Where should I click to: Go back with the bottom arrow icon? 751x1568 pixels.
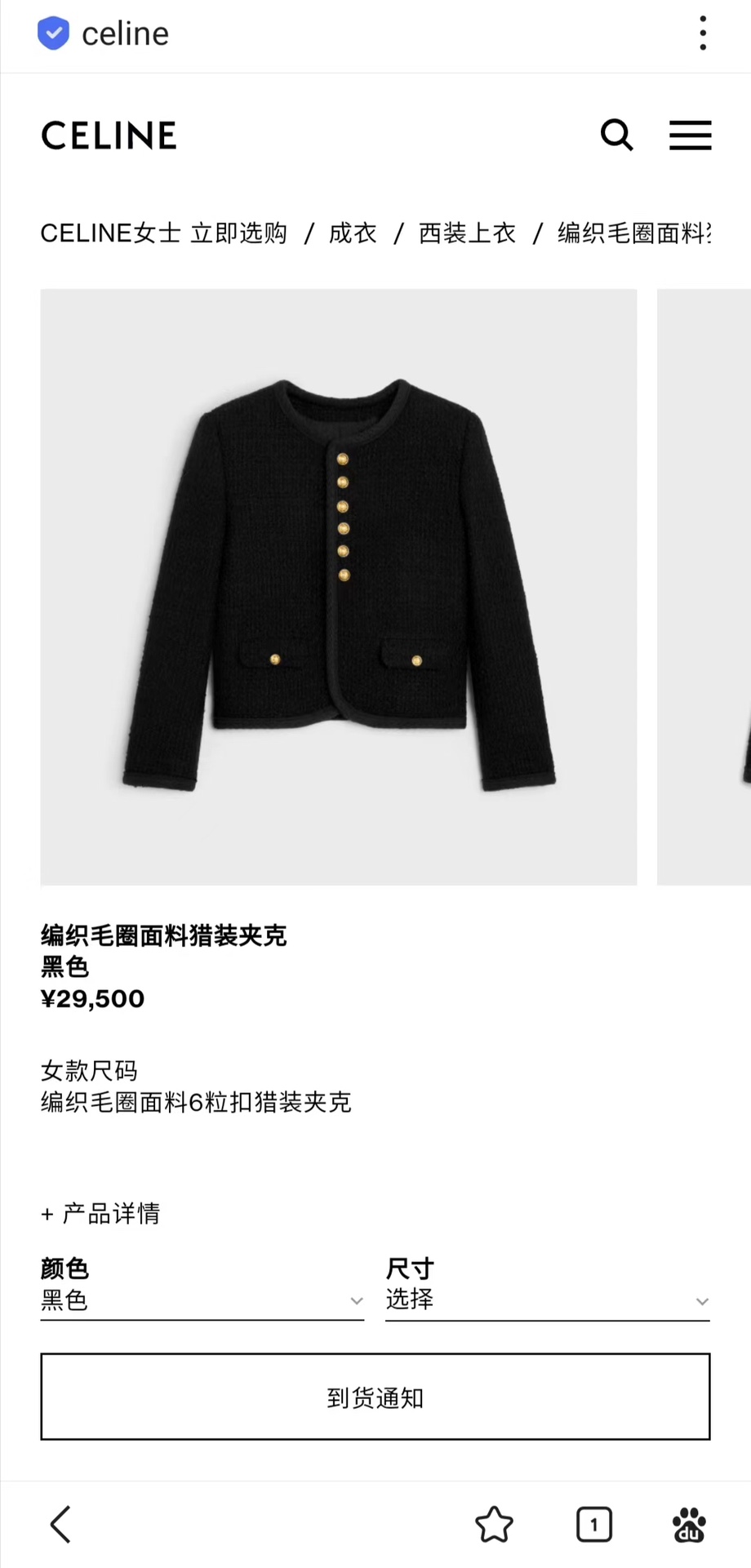60,1524
